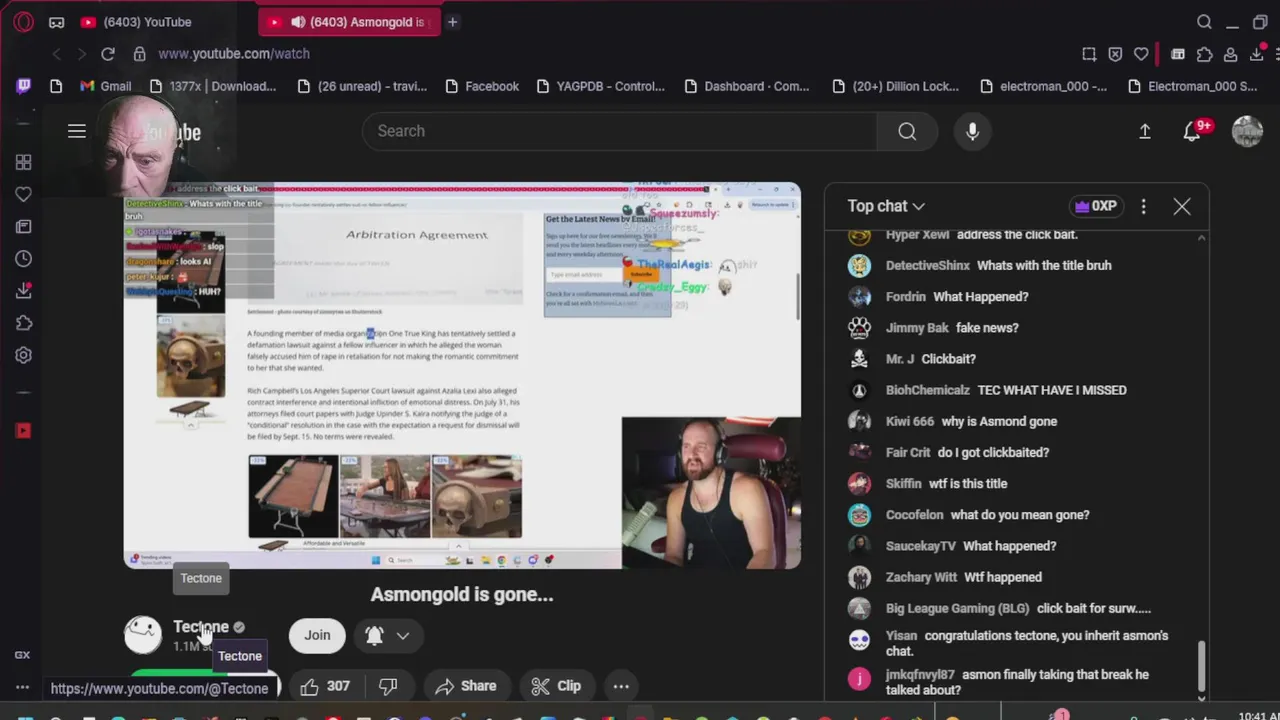Click the padlock site info icon

pyautogui.click(x=140, y=54)
